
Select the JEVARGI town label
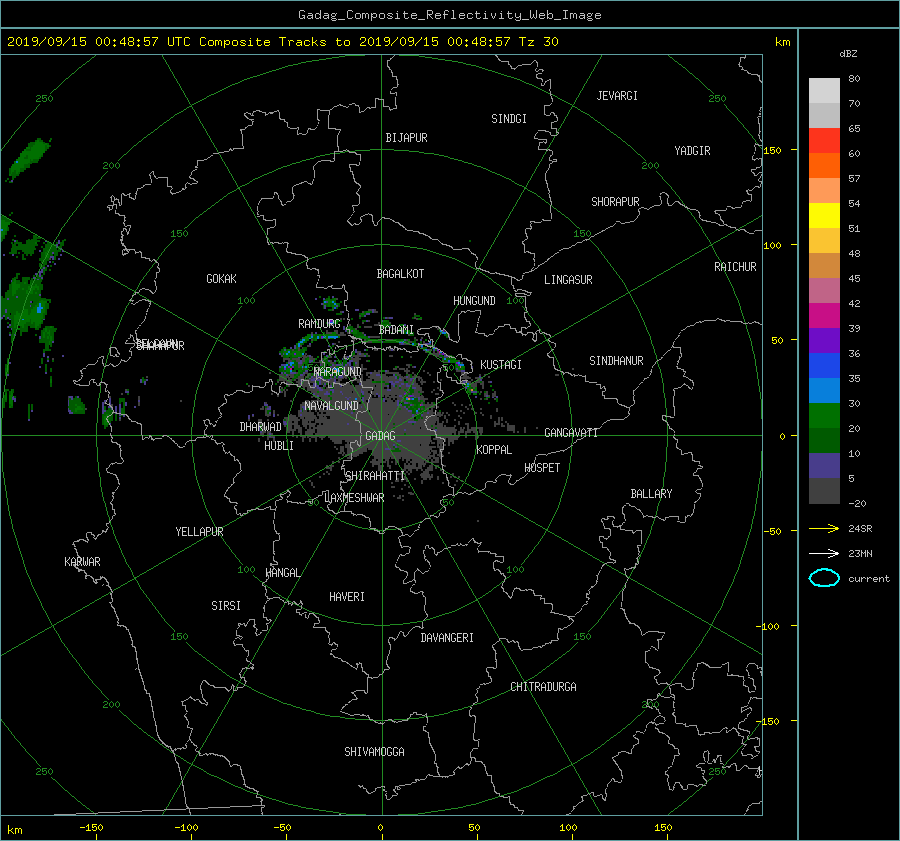(617, 96)
